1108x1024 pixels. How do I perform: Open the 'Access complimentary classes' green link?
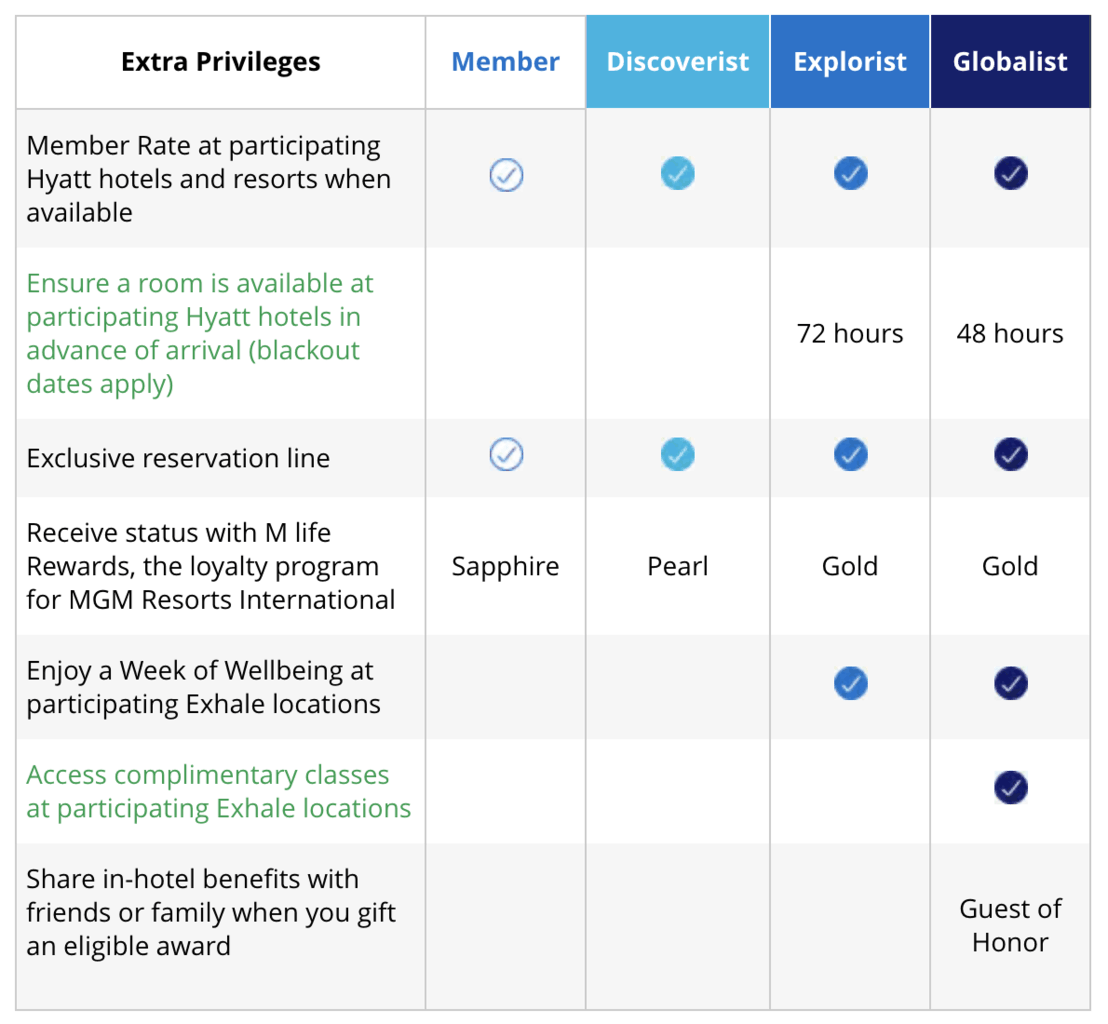pyautogui.click(x=218, y=791)
